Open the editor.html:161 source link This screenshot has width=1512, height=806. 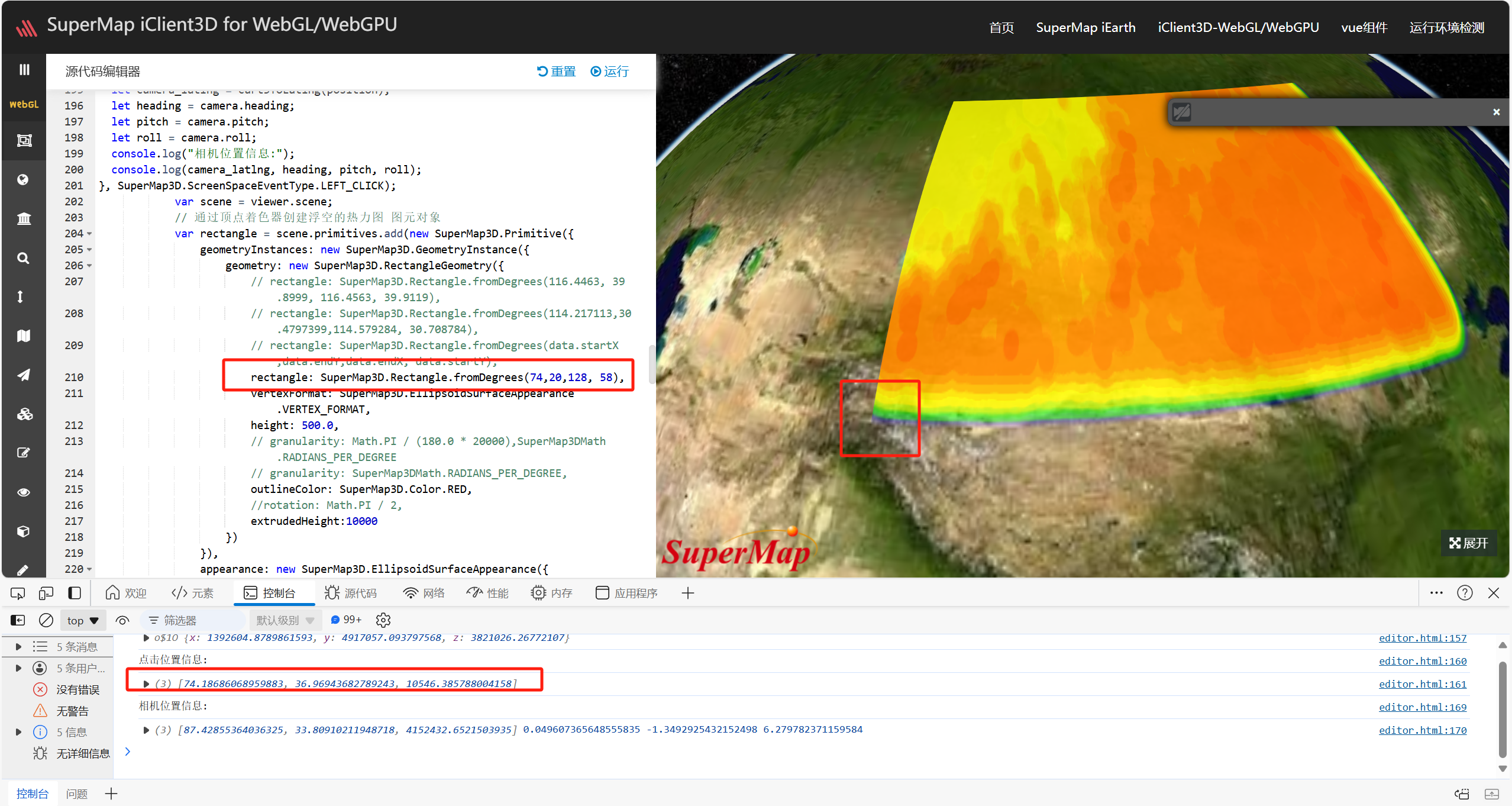tap(1422, 684)
